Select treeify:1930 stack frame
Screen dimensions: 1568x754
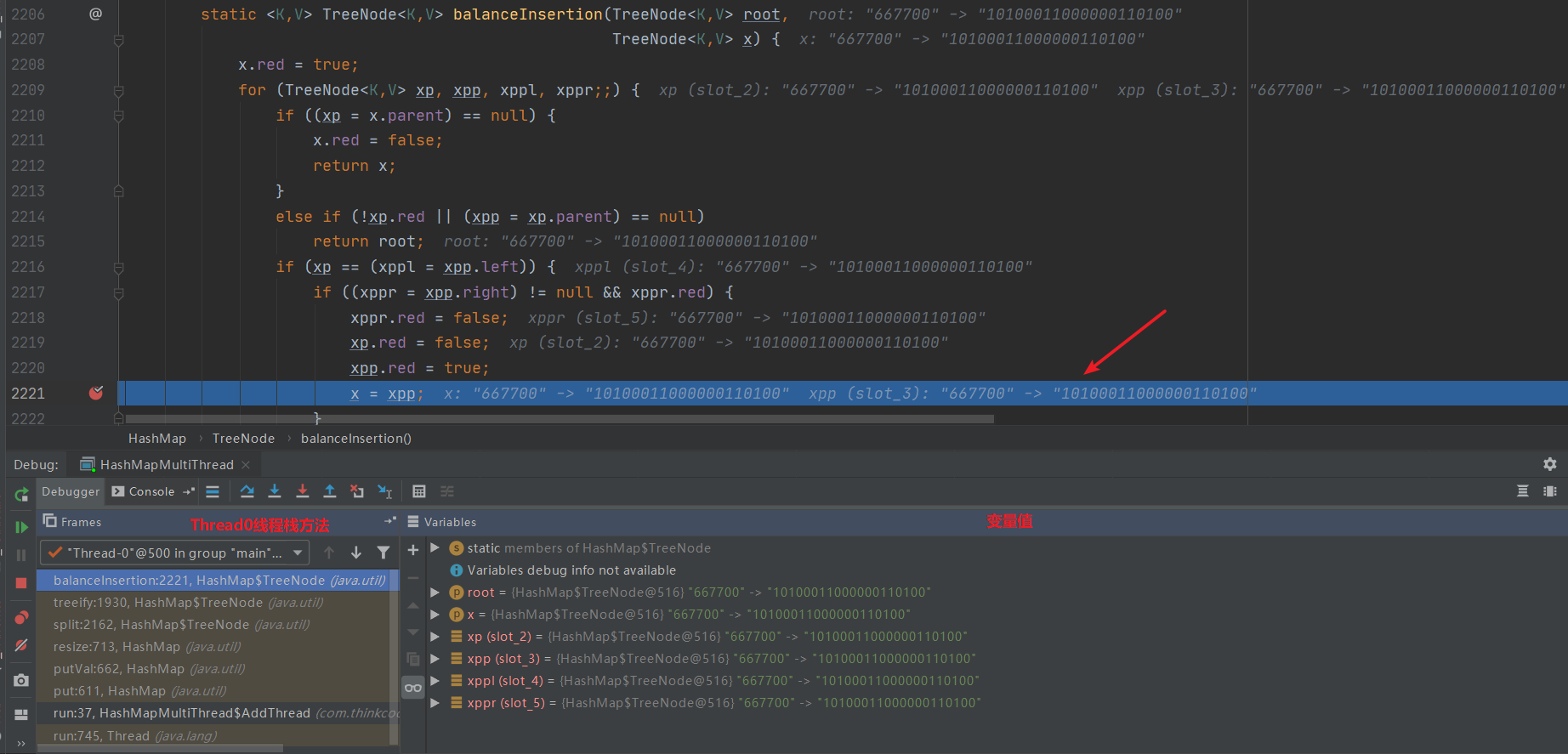pyautogui.click(x=213, y=602)
